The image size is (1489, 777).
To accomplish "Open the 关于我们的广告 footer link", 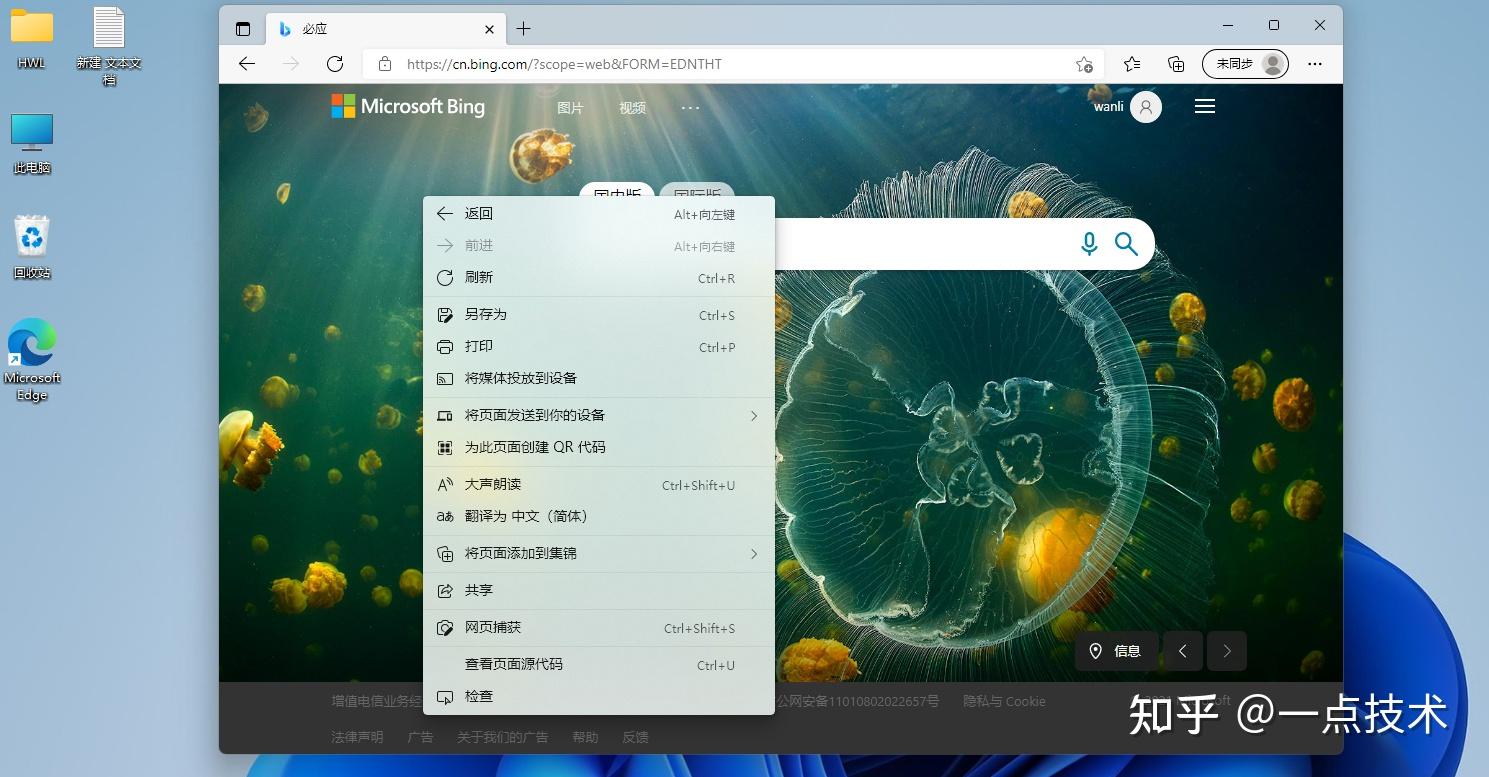I will click(502, 737).
